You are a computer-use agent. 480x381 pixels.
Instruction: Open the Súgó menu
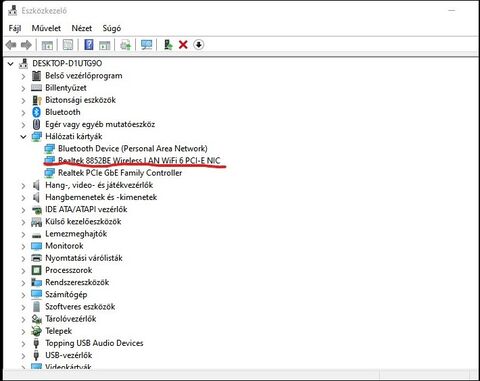click(x=112, y=28)
